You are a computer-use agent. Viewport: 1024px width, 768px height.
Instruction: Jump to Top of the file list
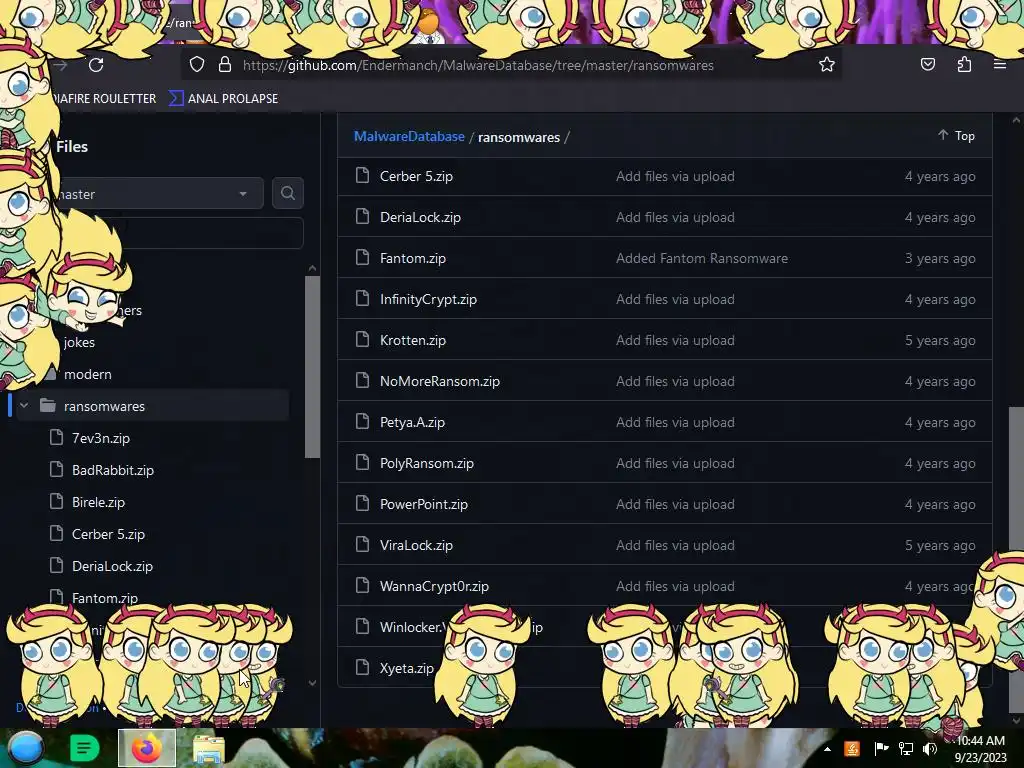957,135
